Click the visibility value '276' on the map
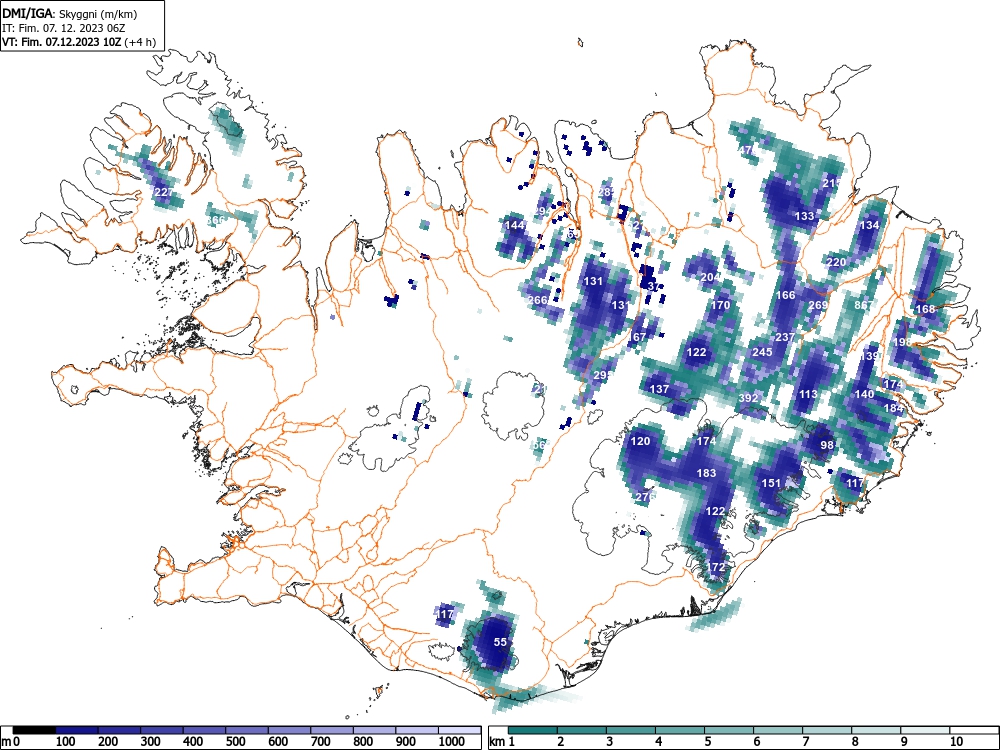1000x750 pixels. pyautogui.click(x=645, y=497)
